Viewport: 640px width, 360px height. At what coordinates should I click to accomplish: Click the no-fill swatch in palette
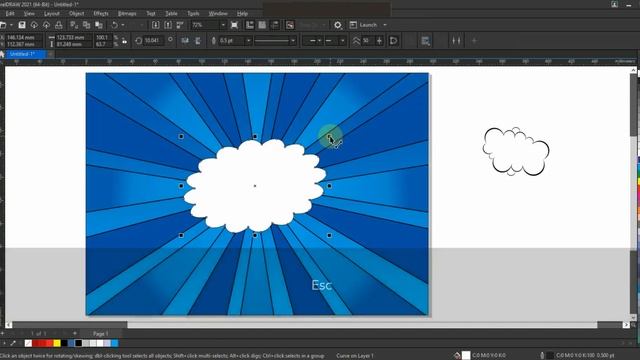pyautogui.click(x=28, y=343)
